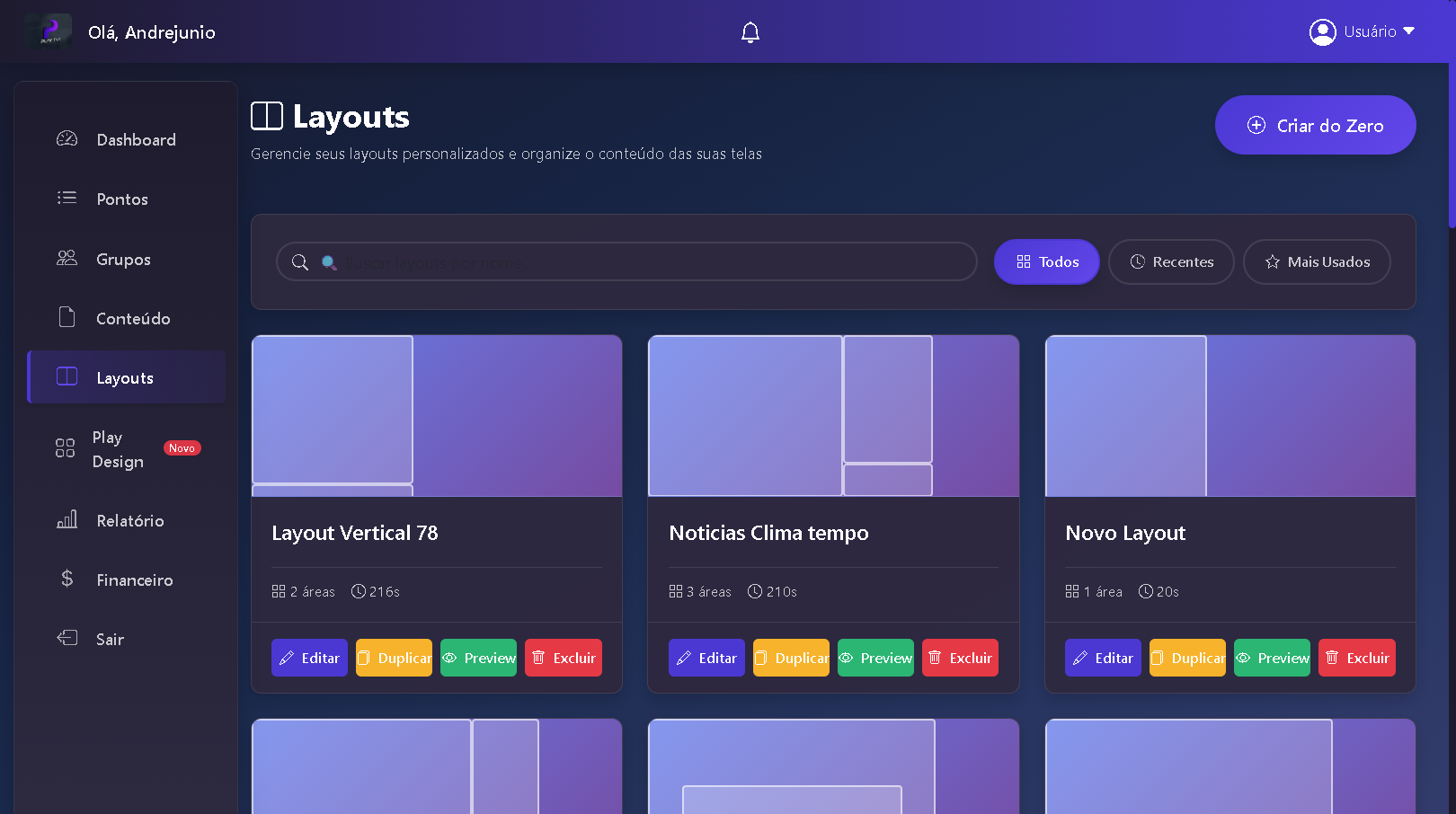Select the Pontos icon in sidebar
Image resolution: width=1456 pixels, height=814 pixels.
coord(67,199)
